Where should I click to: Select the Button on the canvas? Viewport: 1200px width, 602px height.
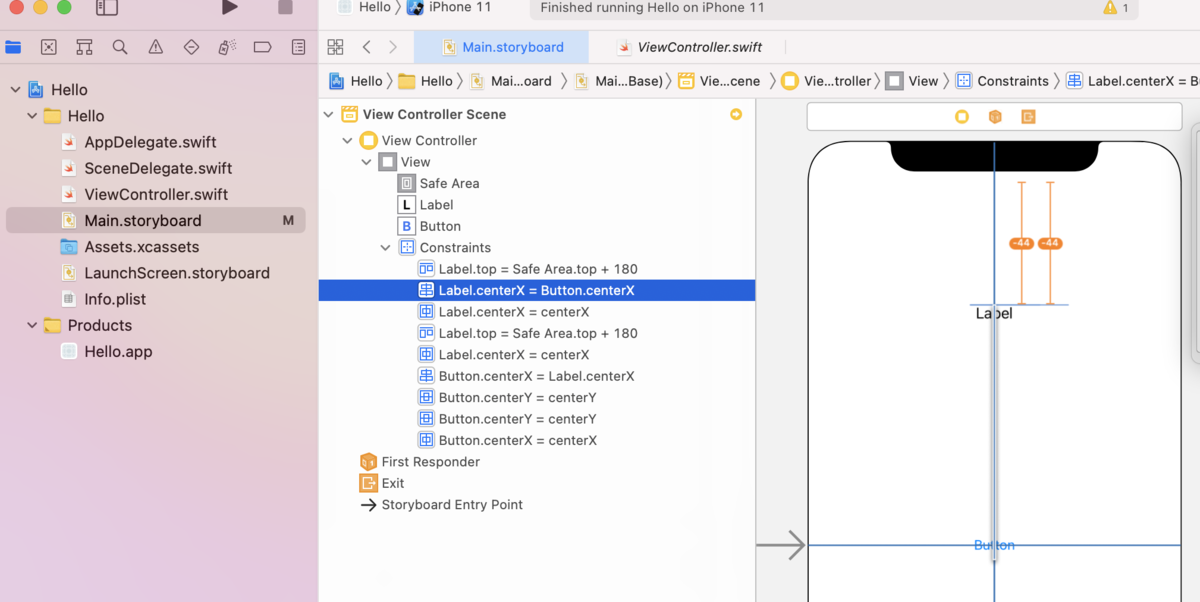(994, 545)
